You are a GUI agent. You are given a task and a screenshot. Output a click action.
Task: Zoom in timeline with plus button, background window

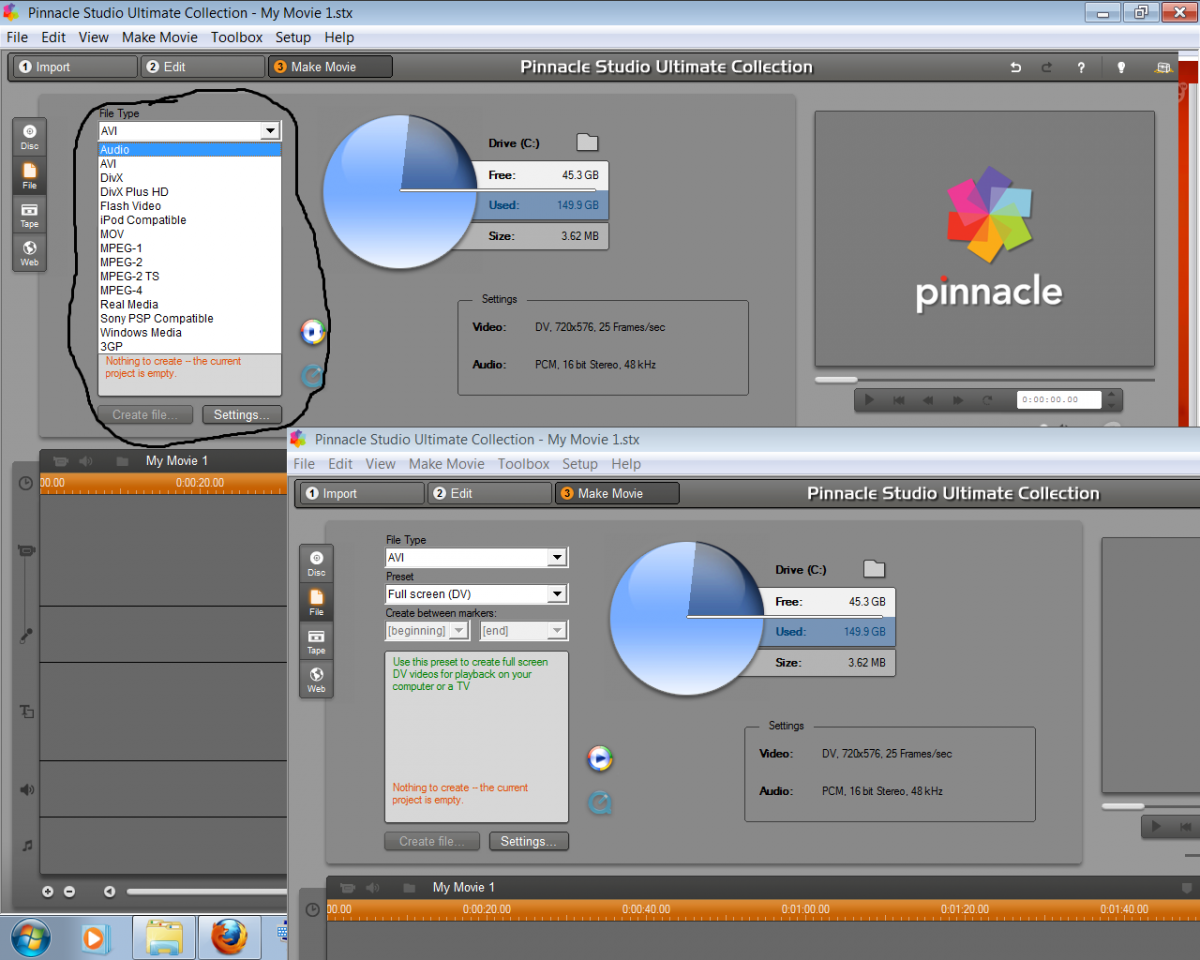47,891
